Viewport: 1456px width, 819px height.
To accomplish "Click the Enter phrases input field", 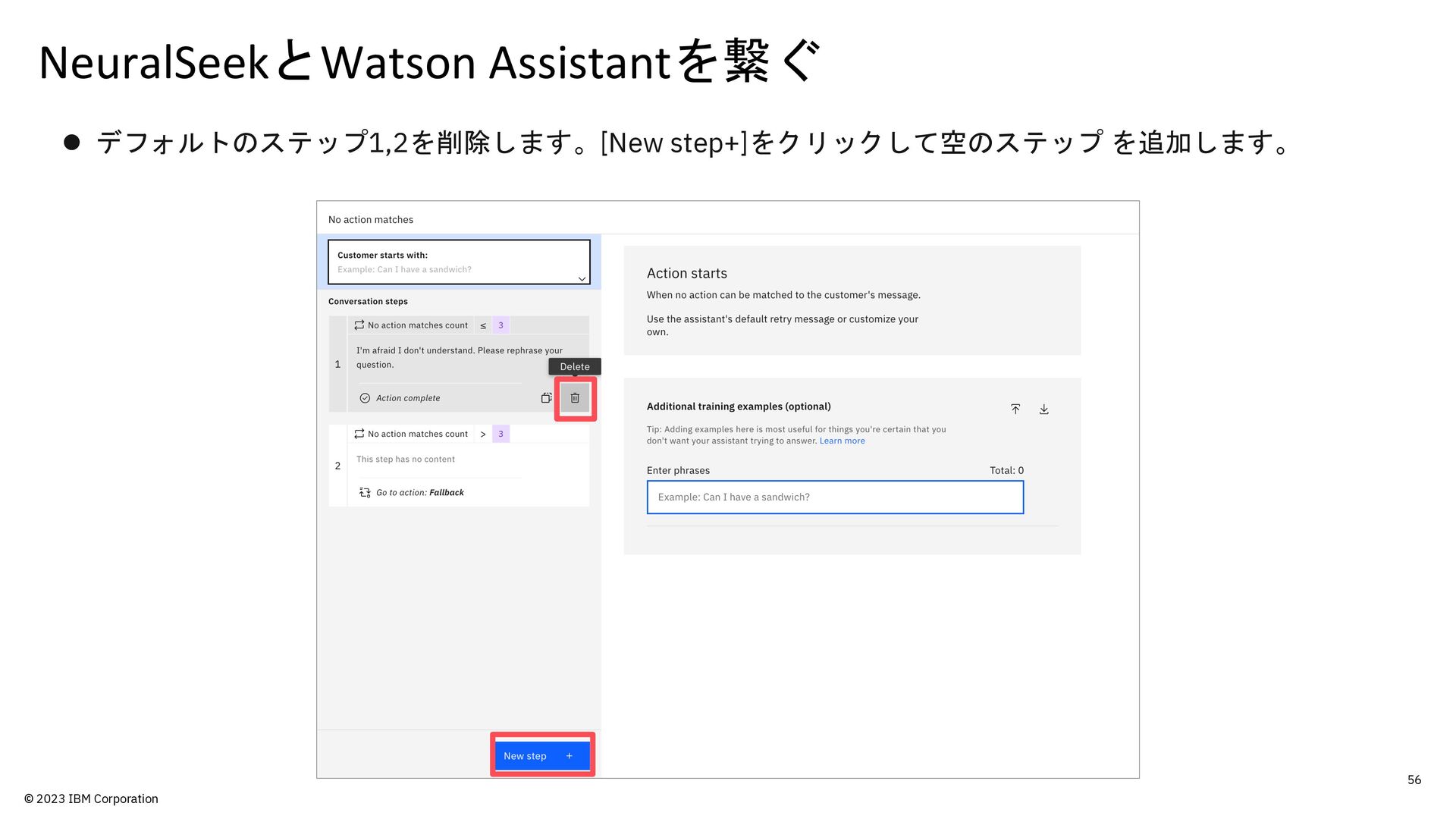I will (x=835, y=497).
